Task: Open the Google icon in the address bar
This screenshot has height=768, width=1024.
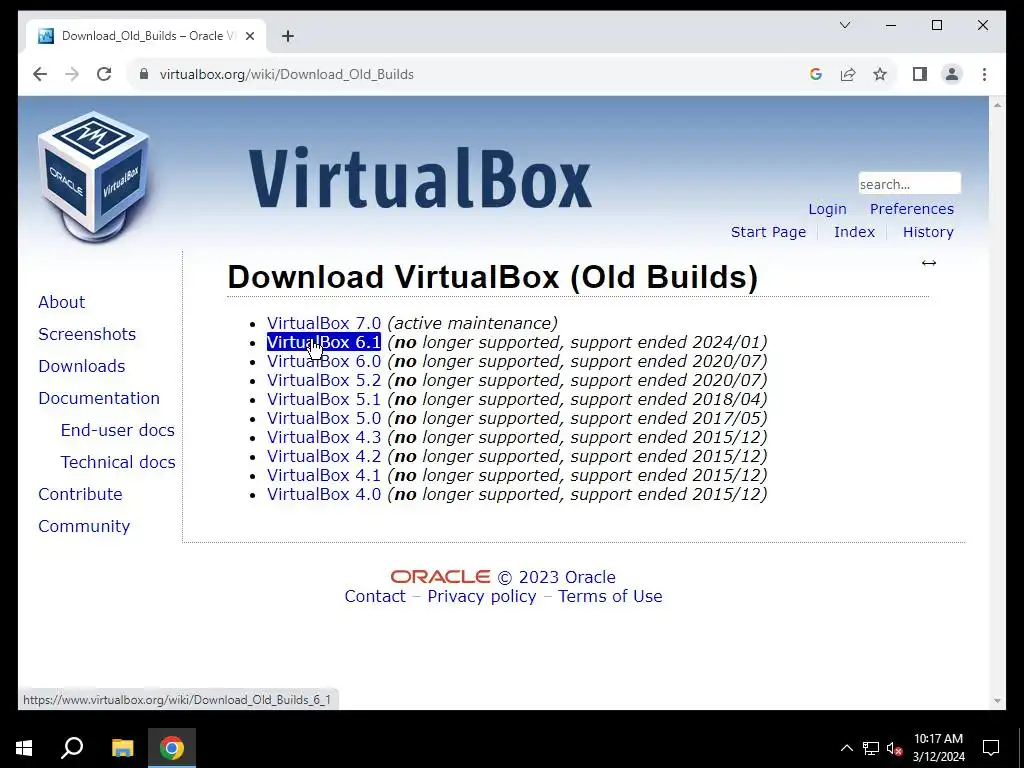Action: coord(816,74)
